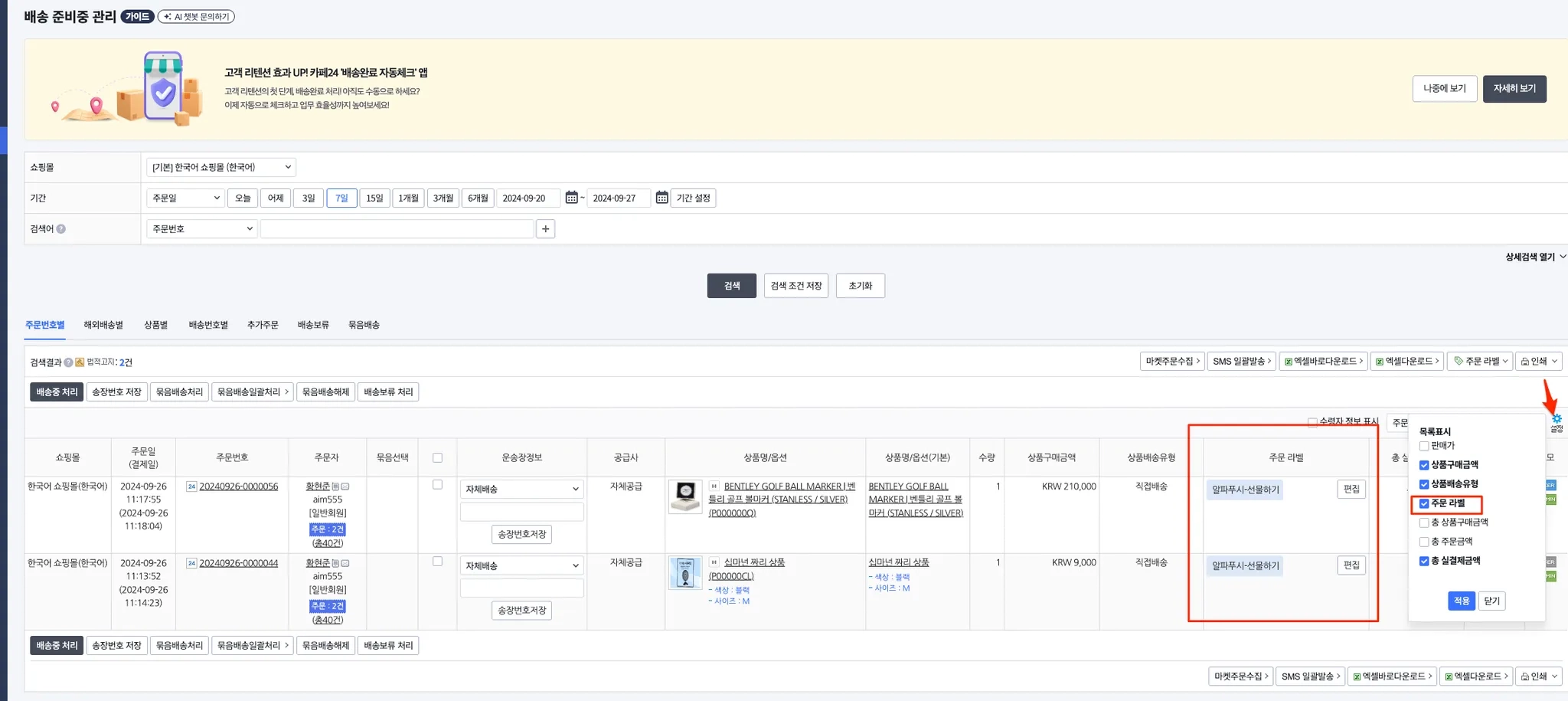
Task: Add a search keyword row with plus
Action: click(545, 228)
